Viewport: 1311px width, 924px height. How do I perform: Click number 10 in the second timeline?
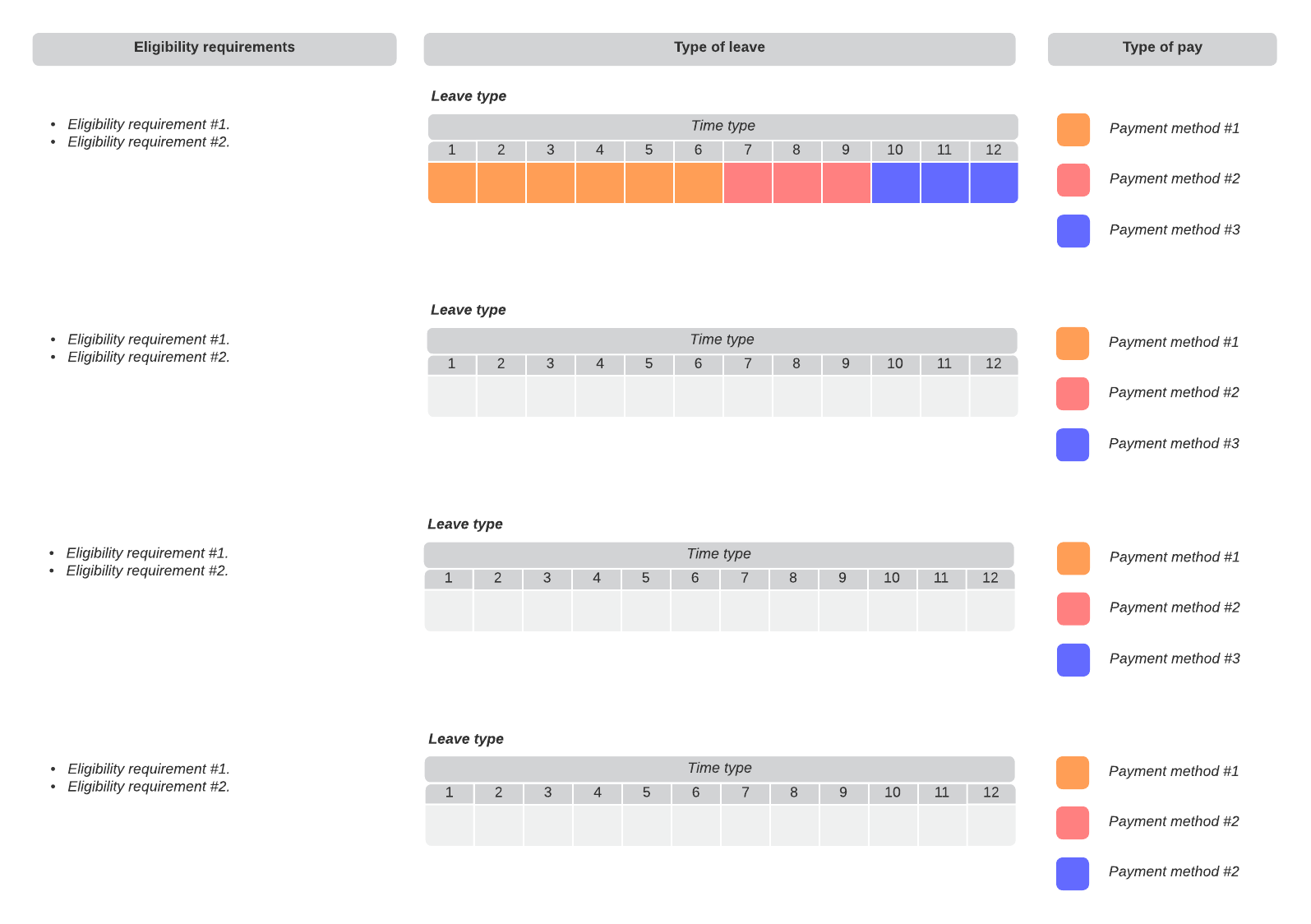point(895,364)
